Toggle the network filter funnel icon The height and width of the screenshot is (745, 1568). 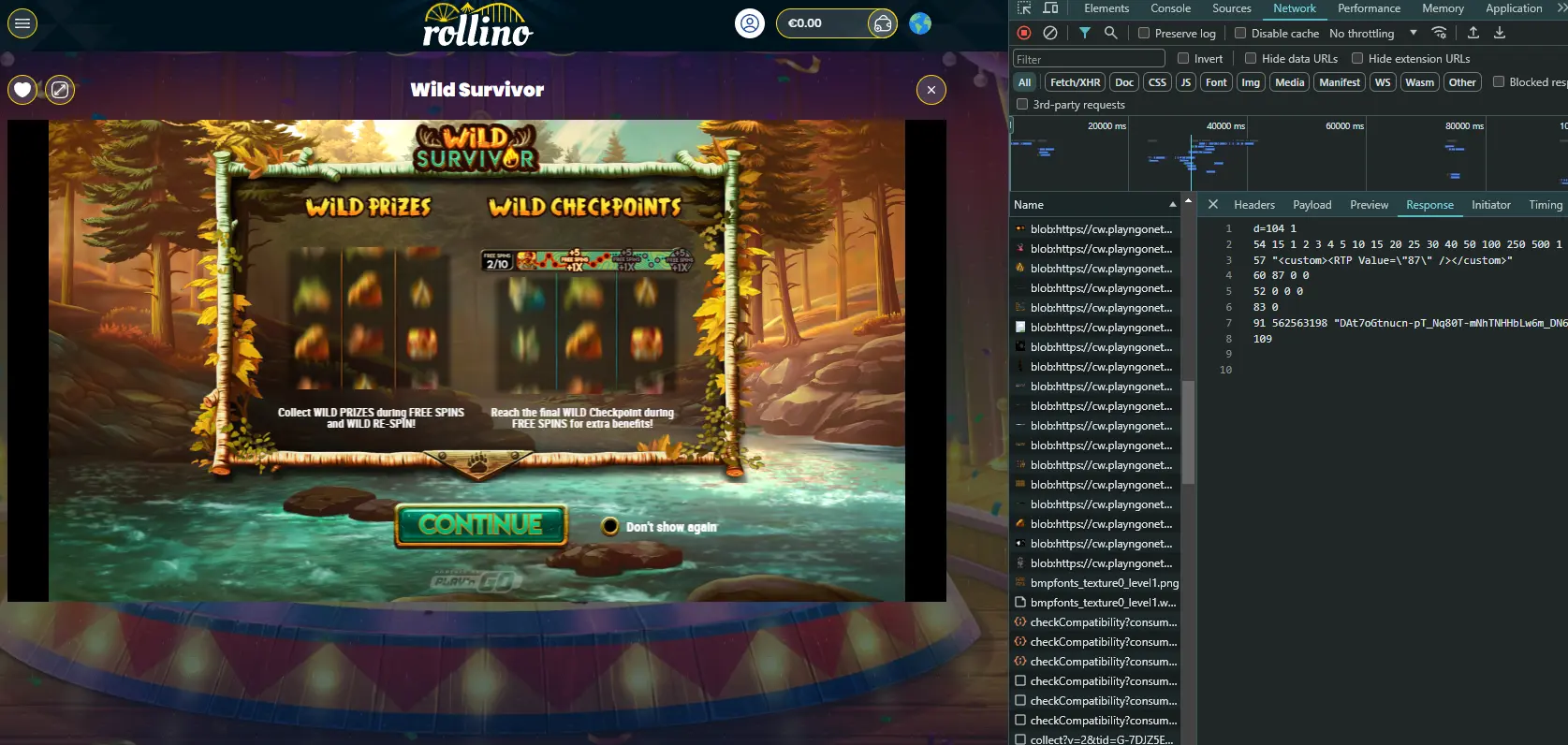(x=1084, y=33)
